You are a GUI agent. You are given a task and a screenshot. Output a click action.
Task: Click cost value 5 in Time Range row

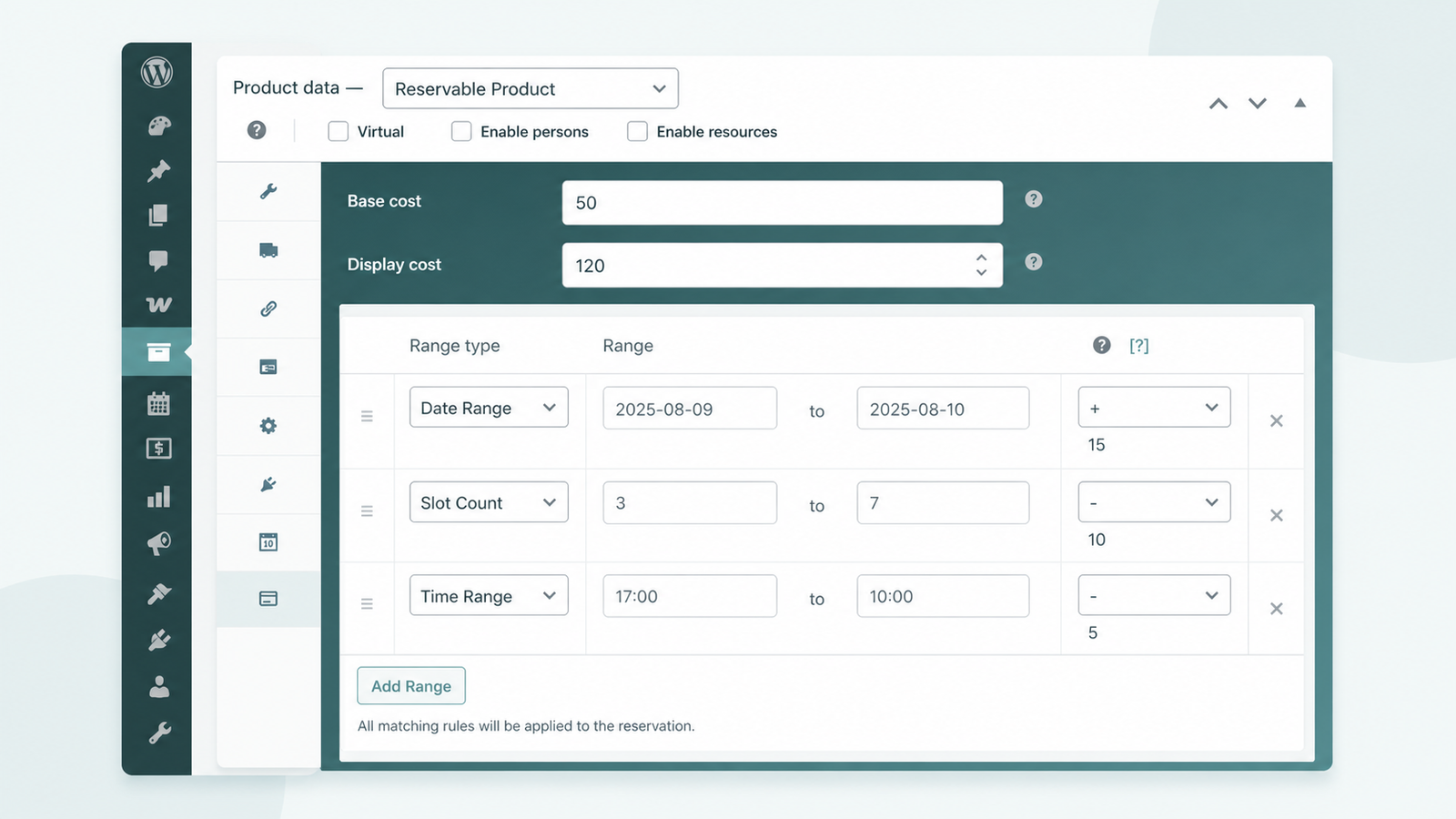point(1093,632)
